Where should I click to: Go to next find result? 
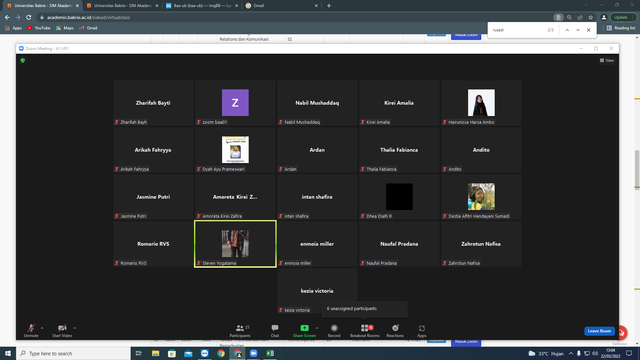pyautogui.click(x=578, y=30)
